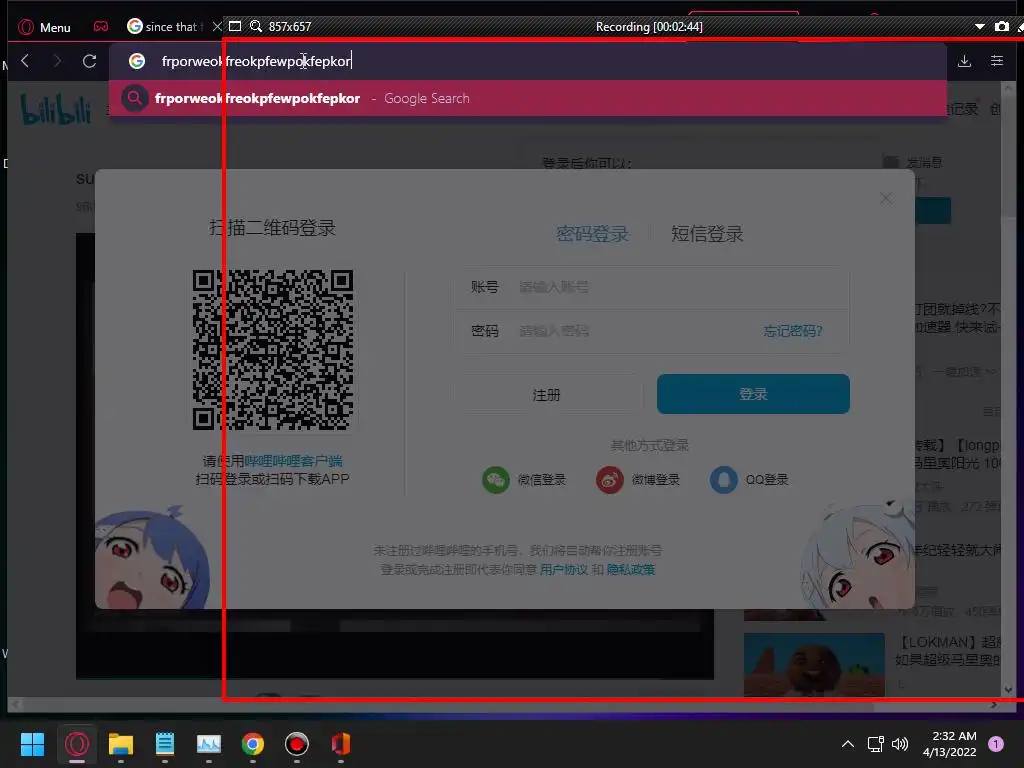
Task: Reload the current page
Action: (89, 61)
